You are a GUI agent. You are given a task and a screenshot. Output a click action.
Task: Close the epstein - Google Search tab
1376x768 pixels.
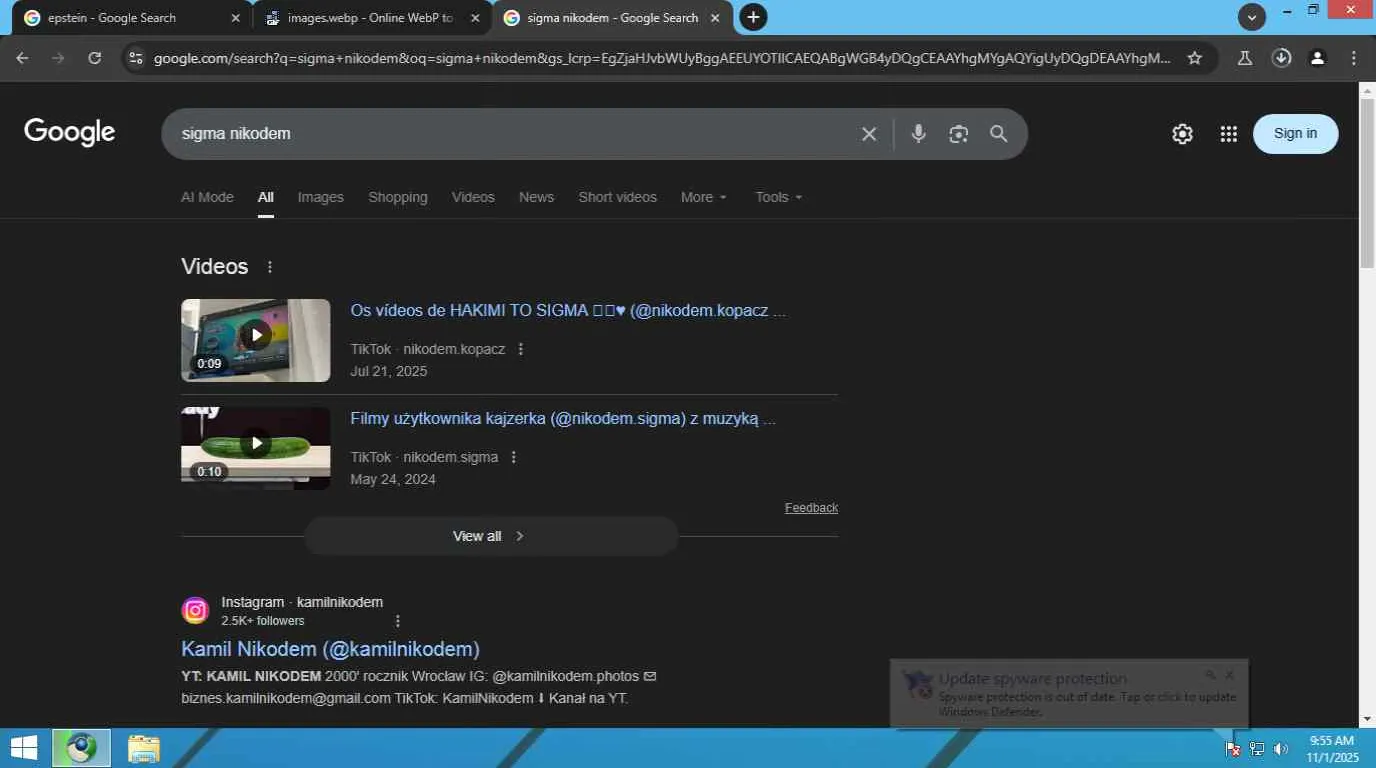coord(236,18)
